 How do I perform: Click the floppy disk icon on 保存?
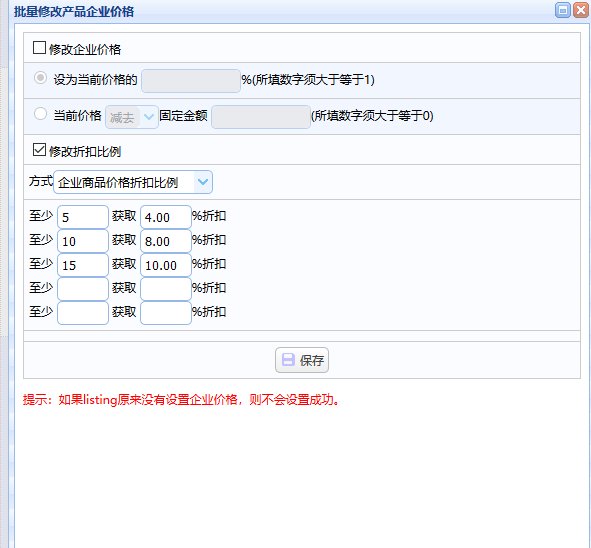coord(288,360)
